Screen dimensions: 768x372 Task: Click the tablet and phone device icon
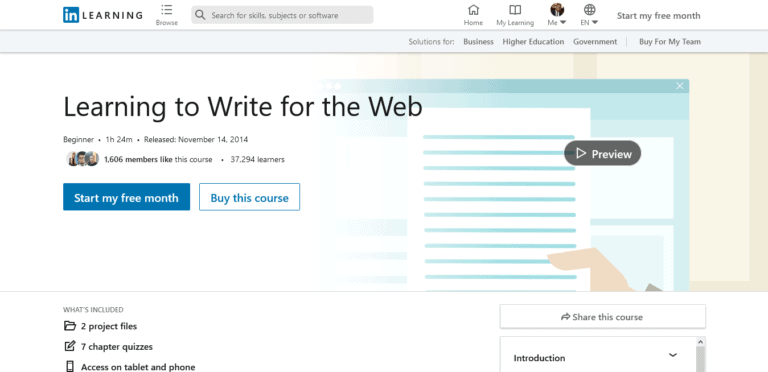coord(70,367)
